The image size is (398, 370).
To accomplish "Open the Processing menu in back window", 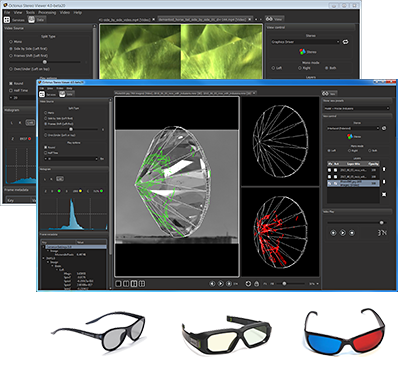I will pos(47,12).
